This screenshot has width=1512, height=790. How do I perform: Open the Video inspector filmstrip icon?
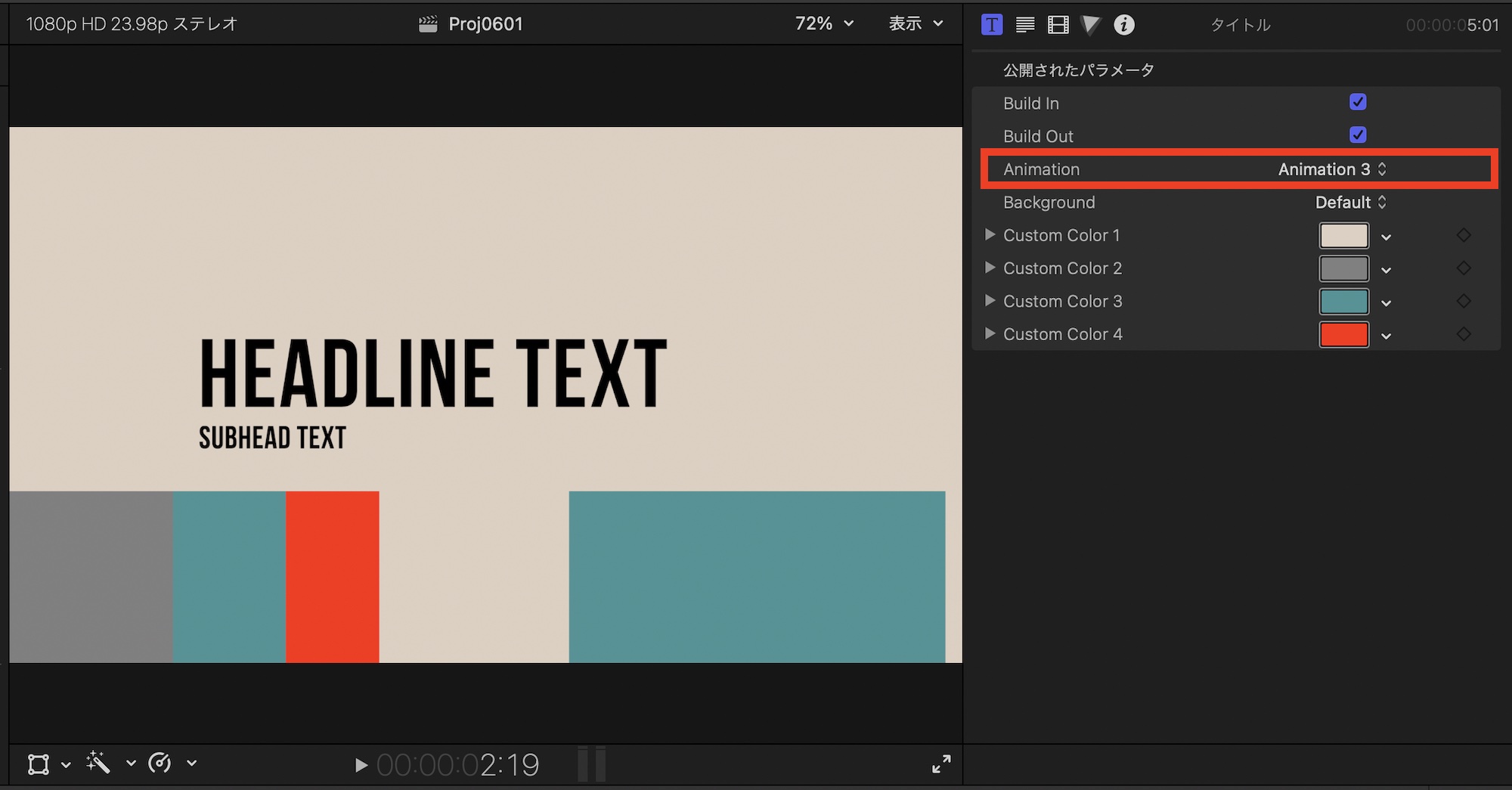click(1058, 25)
